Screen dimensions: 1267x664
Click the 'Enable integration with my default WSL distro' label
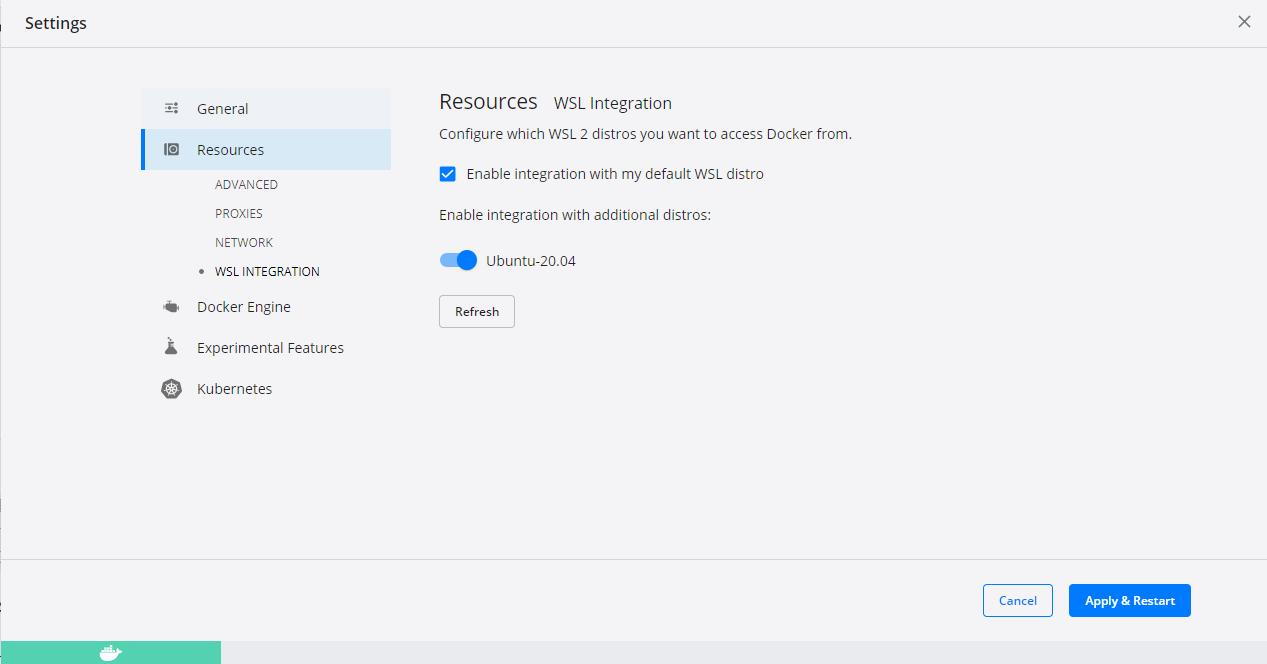[615, 174]
